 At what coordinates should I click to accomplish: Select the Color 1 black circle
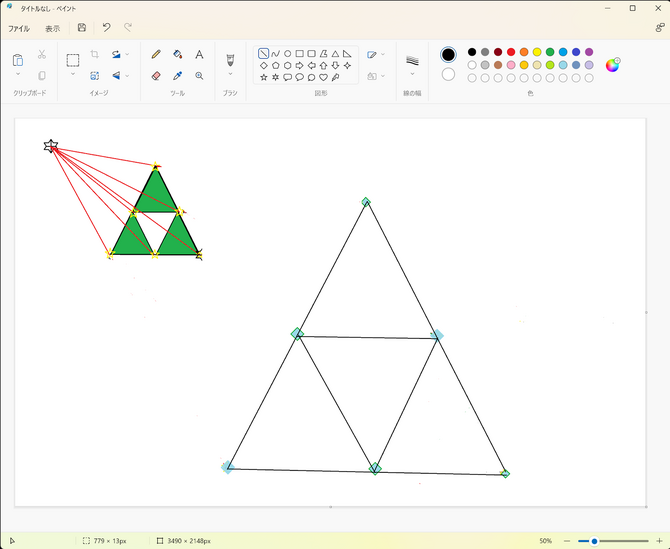click(448, 54)
